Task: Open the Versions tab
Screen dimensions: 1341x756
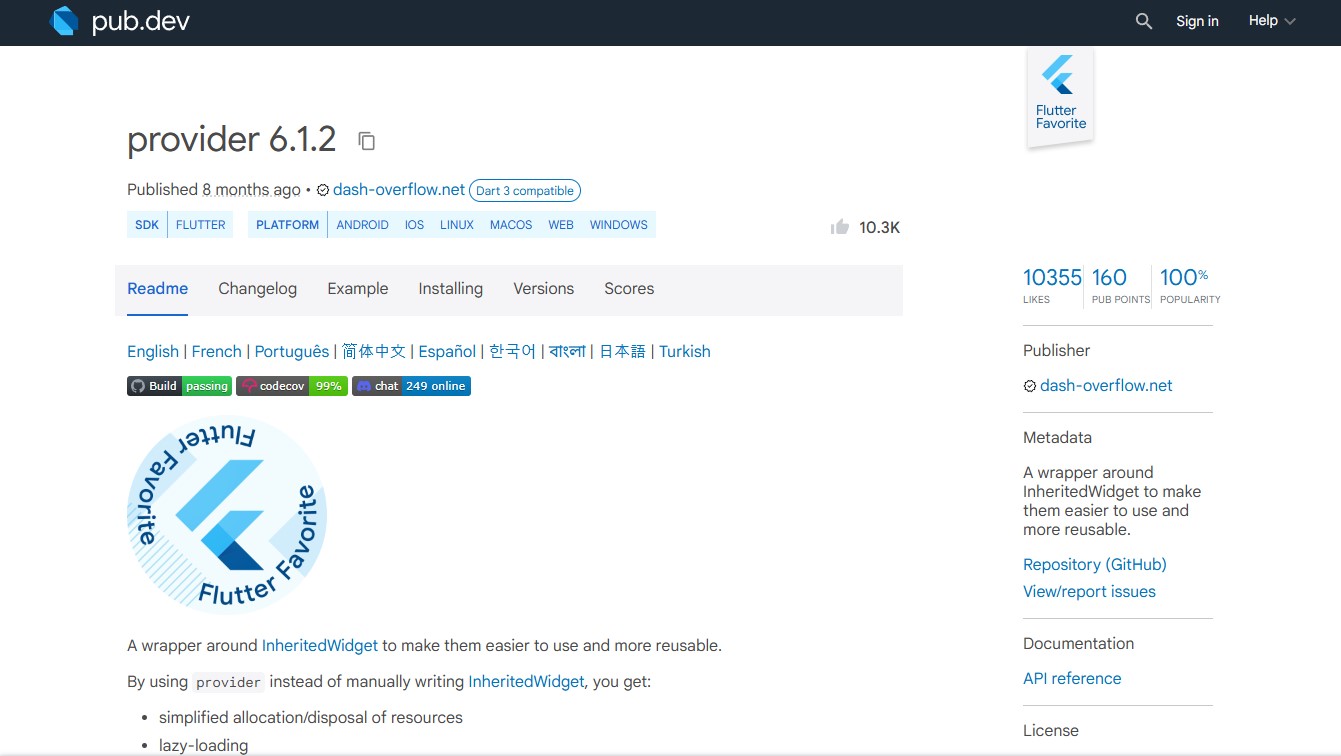Action: pos(544,288)
